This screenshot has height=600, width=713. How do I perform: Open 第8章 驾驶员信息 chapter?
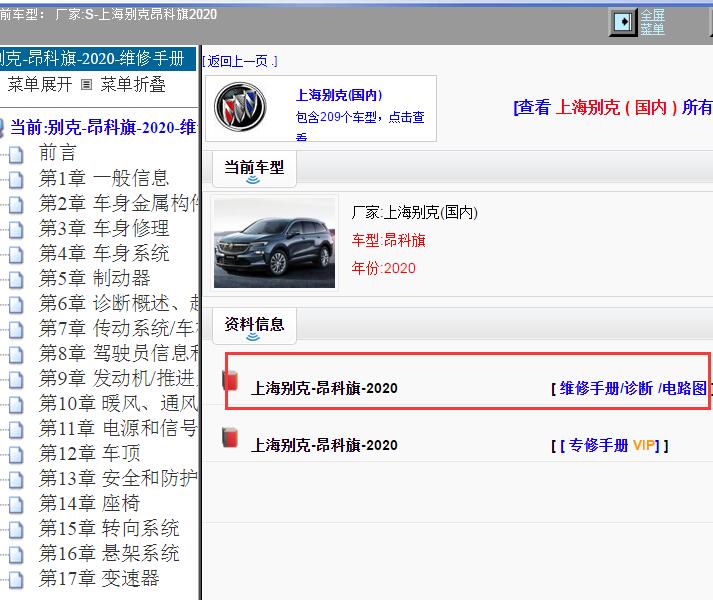119,353
